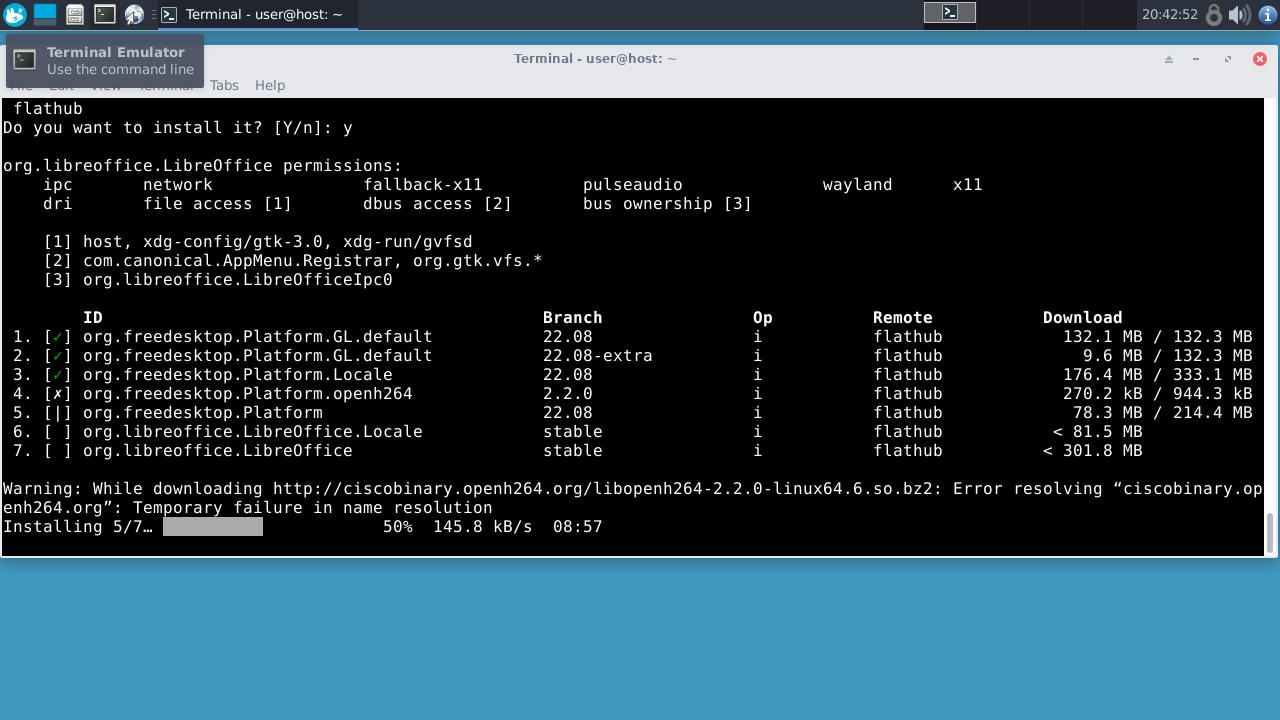The image size is (1280, 720).
Task: Click the 'Download' column header
Action: tap(1083, 318)
